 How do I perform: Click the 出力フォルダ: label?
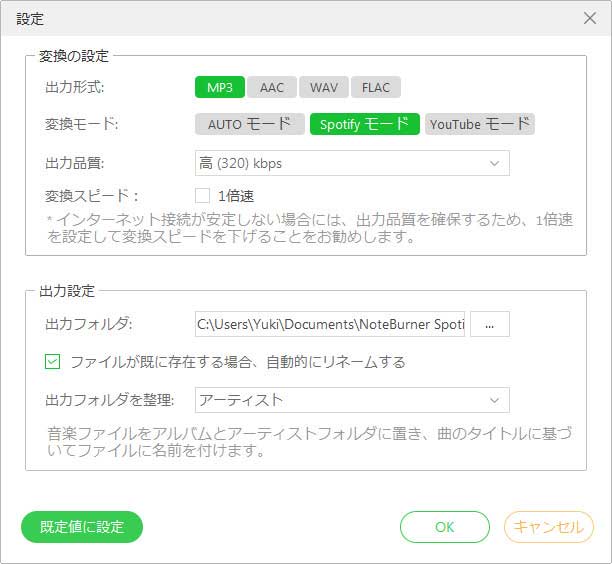(x=89, y=324)
